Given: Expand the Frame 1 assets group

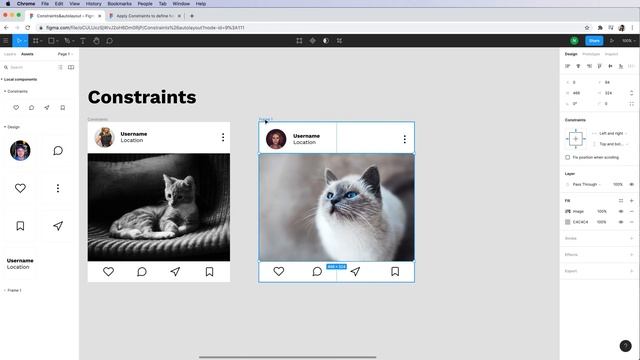Looking at the screenshot, I should 13,290.
